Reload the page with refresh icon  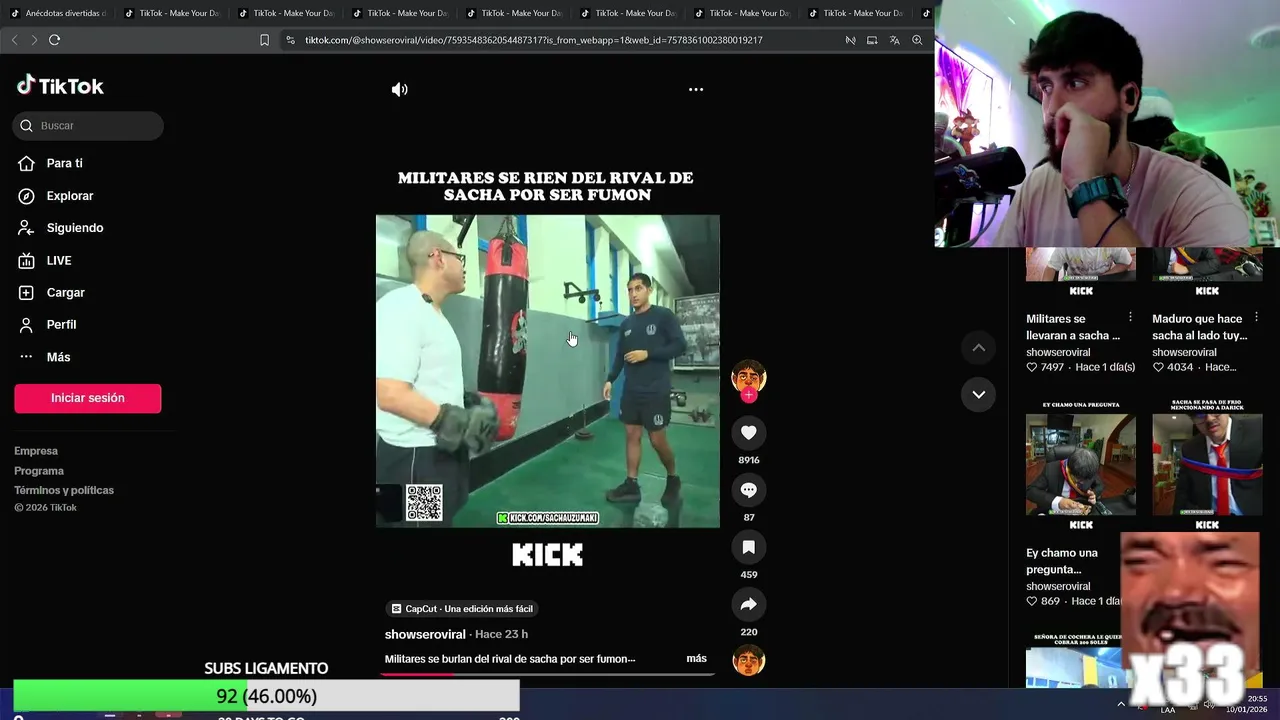pyautogui.click(x=54, y=40)
